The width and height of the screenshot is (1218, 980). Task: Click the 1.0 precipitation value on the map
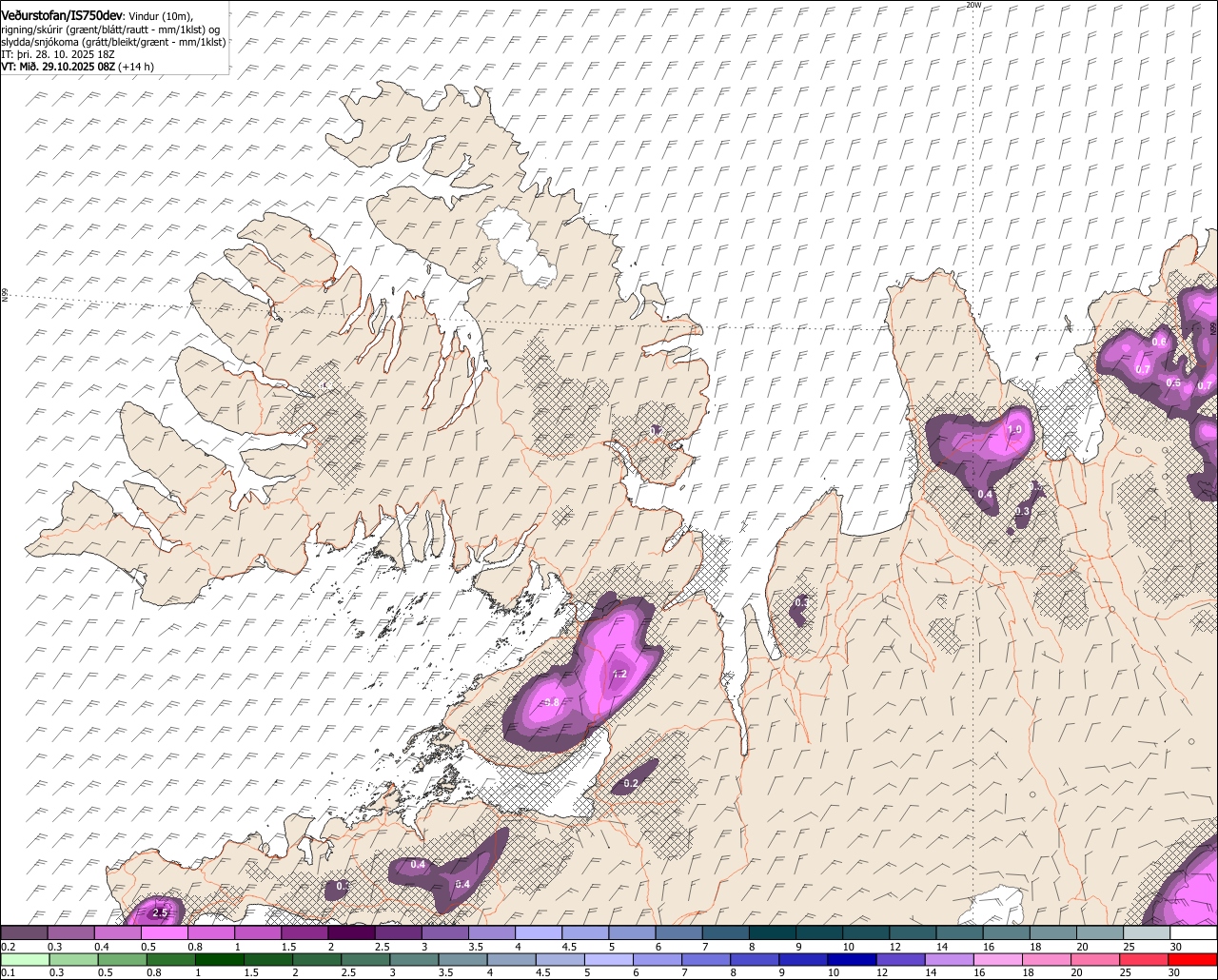[1014, 429]
